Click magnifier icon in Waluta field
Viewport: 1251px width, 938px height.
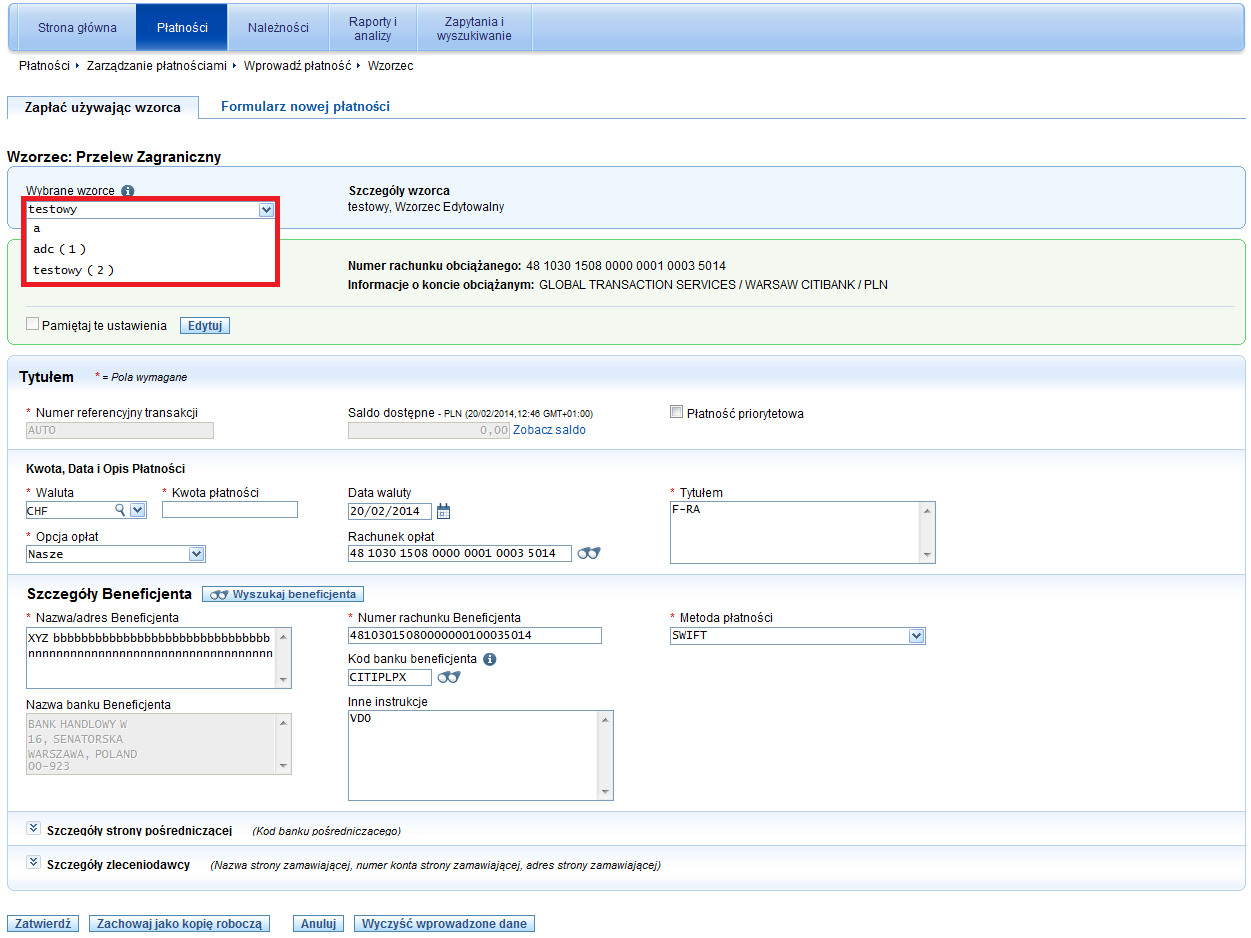tap(121, 510)
